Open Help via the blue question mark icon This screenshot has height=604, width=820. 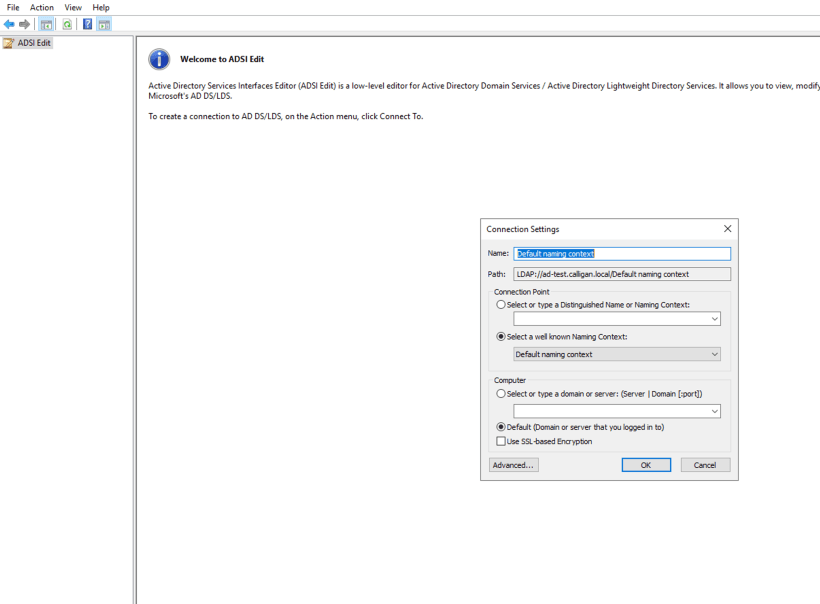[x=87, y=24]
